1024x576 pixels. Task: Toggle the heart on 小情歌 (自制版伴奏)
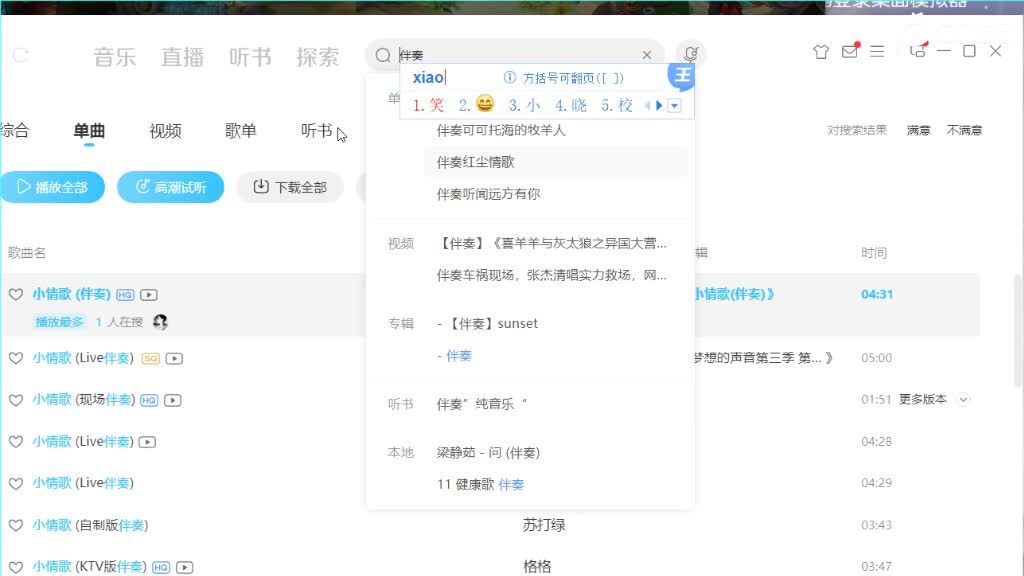(17, 525)
